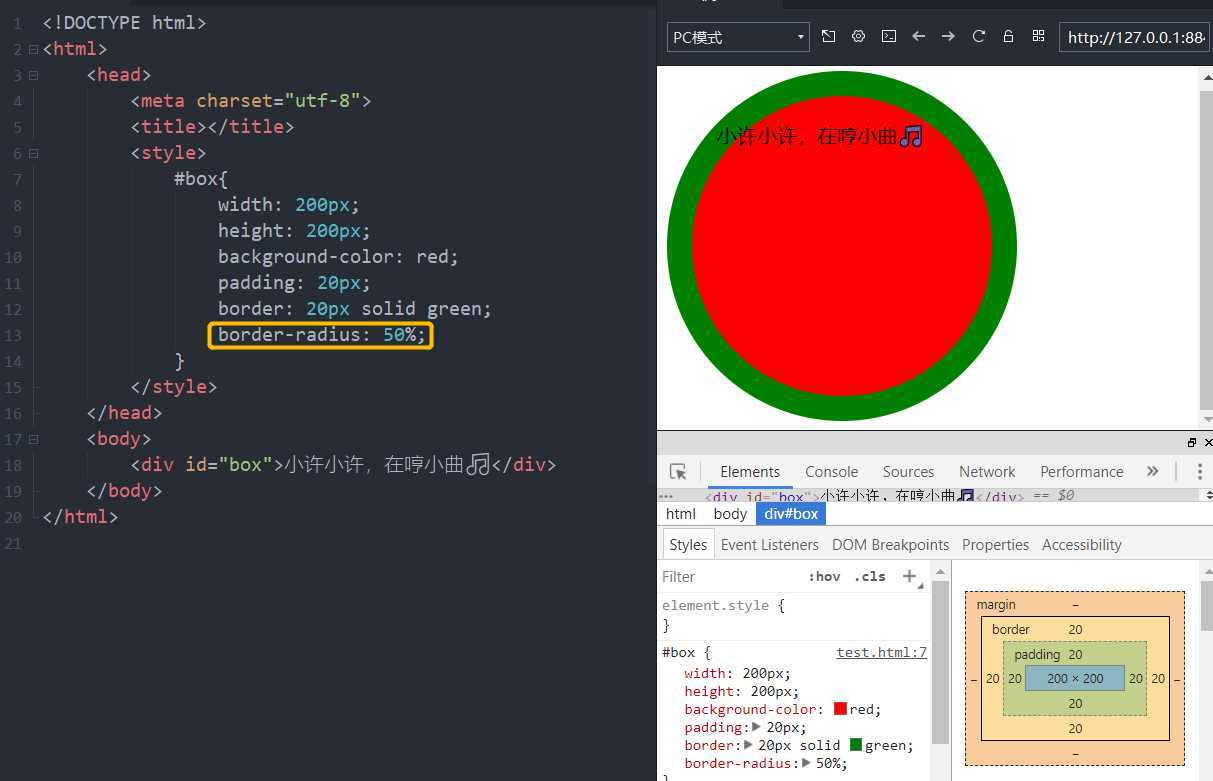Open the Sources tab
The height and width of the screenshot is (781, 1213).
(x=908, y=472)
